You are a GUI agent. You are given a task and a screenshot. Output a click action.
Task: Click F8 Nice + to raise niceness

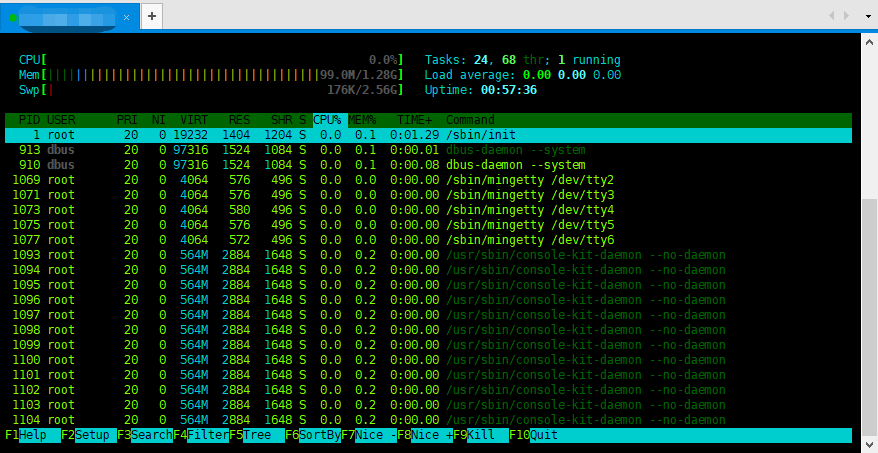pyautogui.click(x=425, y=435)
